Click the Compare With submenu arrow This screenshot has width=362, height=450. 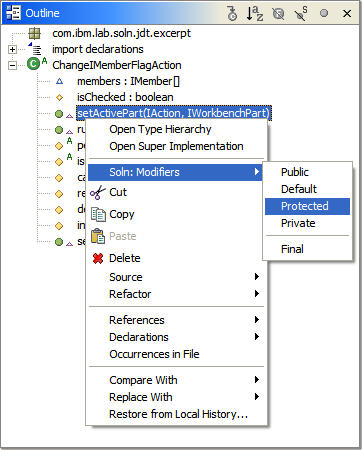click(x=256, y=379)
